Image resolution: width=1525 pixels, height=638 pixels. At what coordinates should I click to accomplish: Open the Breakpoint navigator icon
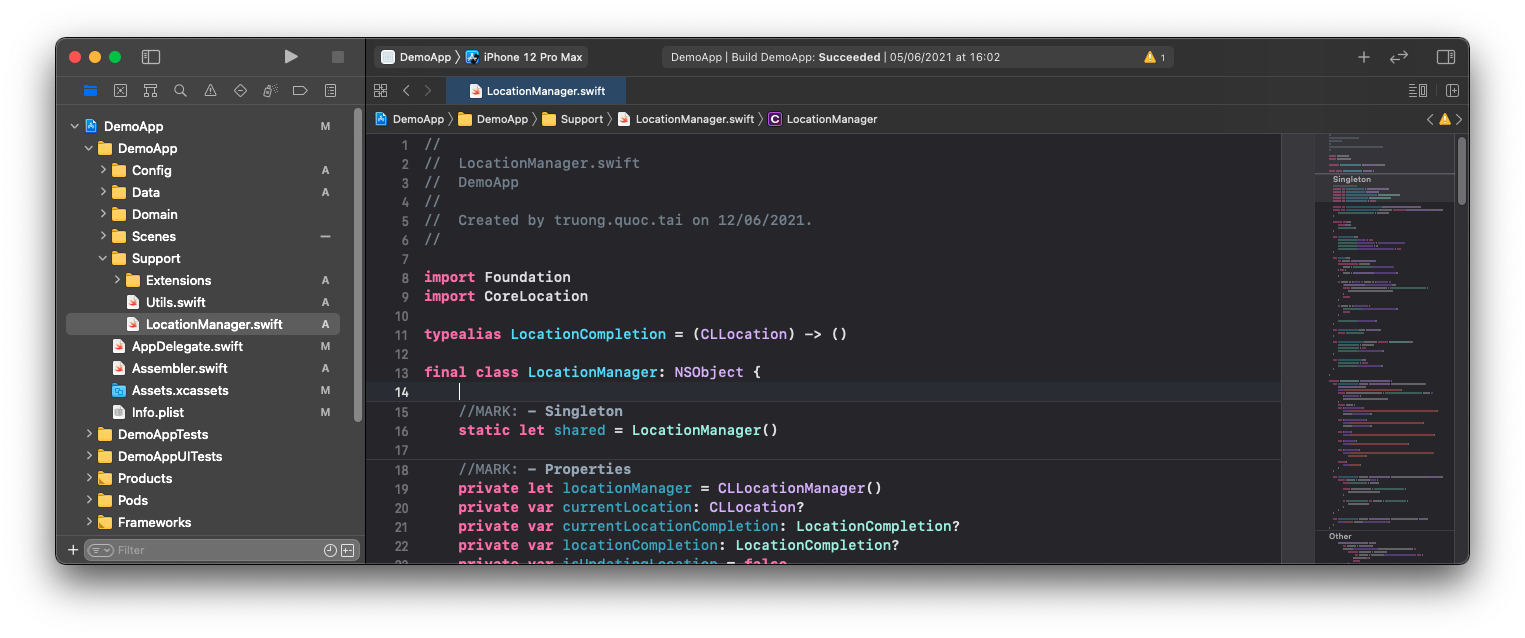[x=300, y=90]
